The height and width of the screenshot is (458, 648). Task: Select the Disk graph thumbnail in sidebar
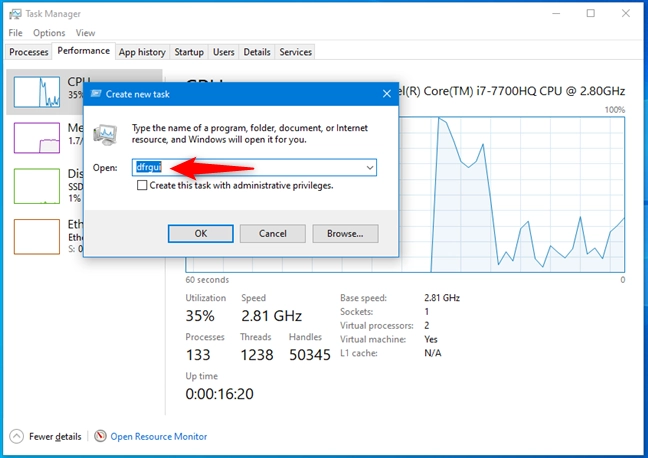click(37, 186)
